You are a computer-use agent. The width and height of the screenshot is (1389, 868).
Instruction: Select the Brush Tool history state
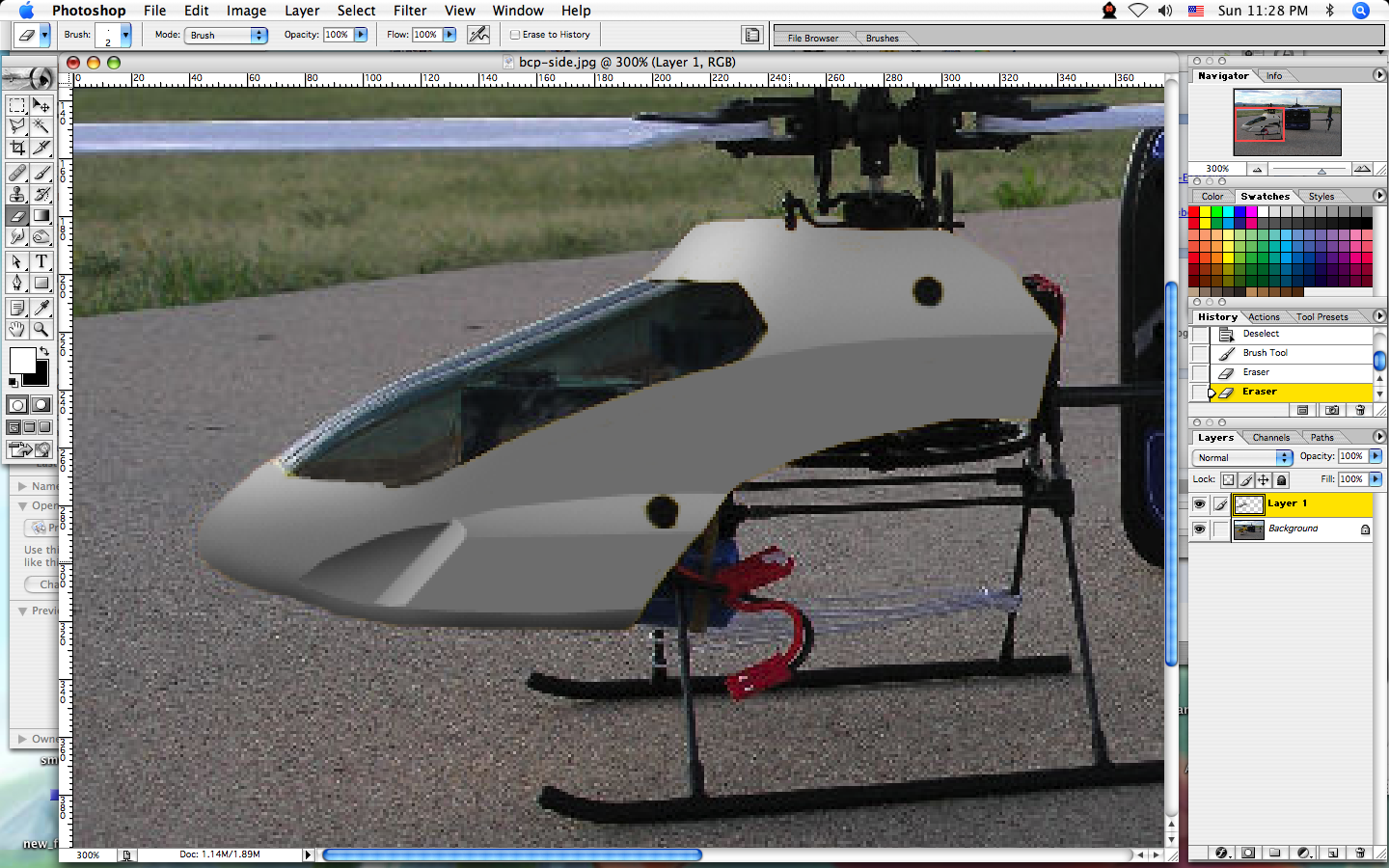[x=1292, y=354]
